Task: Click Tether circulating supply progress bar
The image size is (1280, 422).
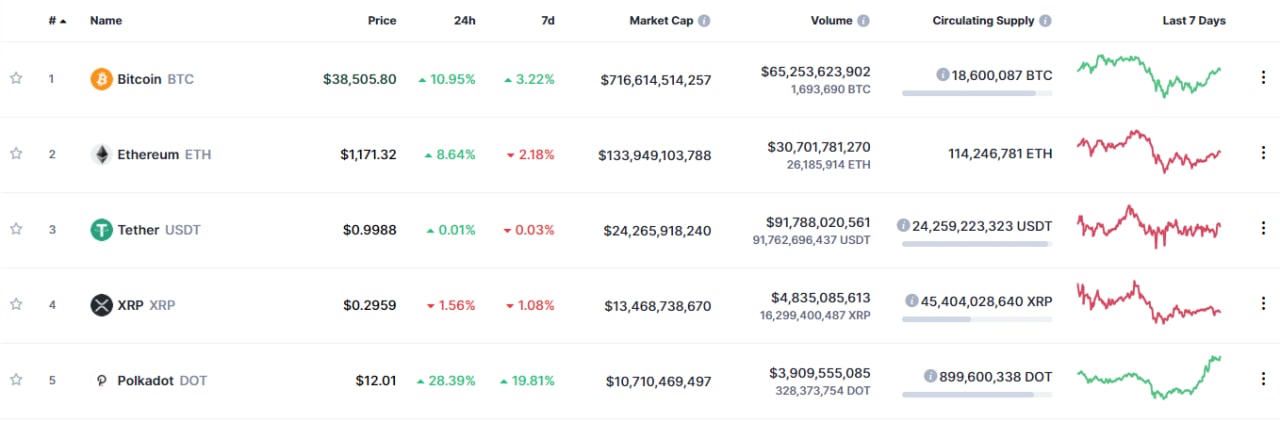Action: click(977, 244)
